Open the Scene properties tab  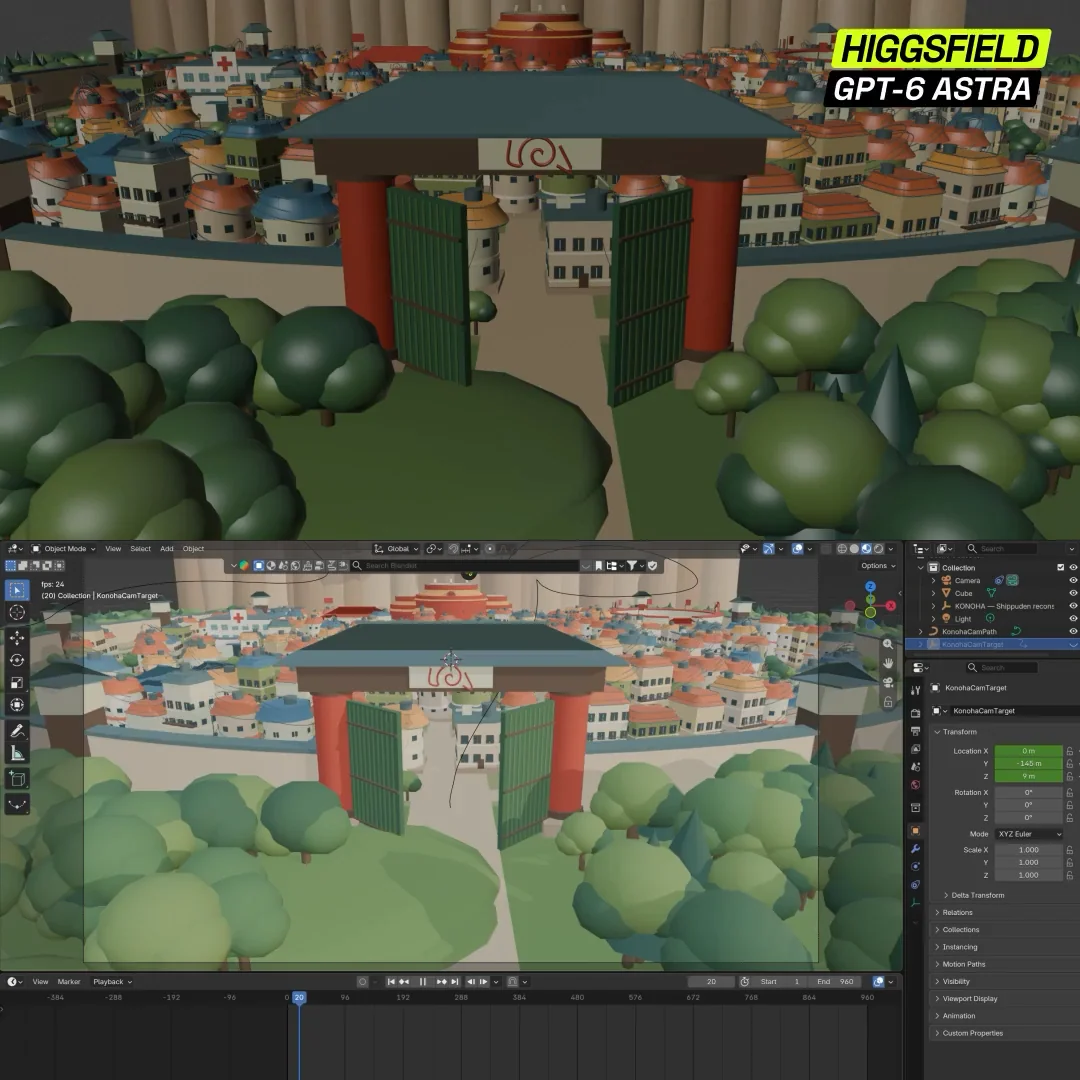tap(915, 767)
